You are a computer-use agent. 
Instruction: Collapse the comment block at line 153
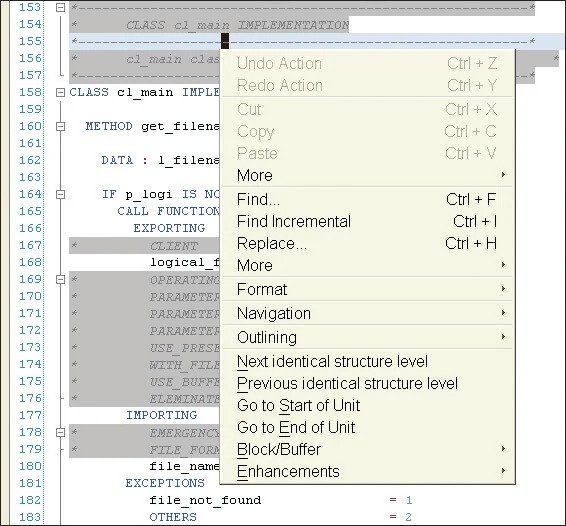tap(61, 7)
